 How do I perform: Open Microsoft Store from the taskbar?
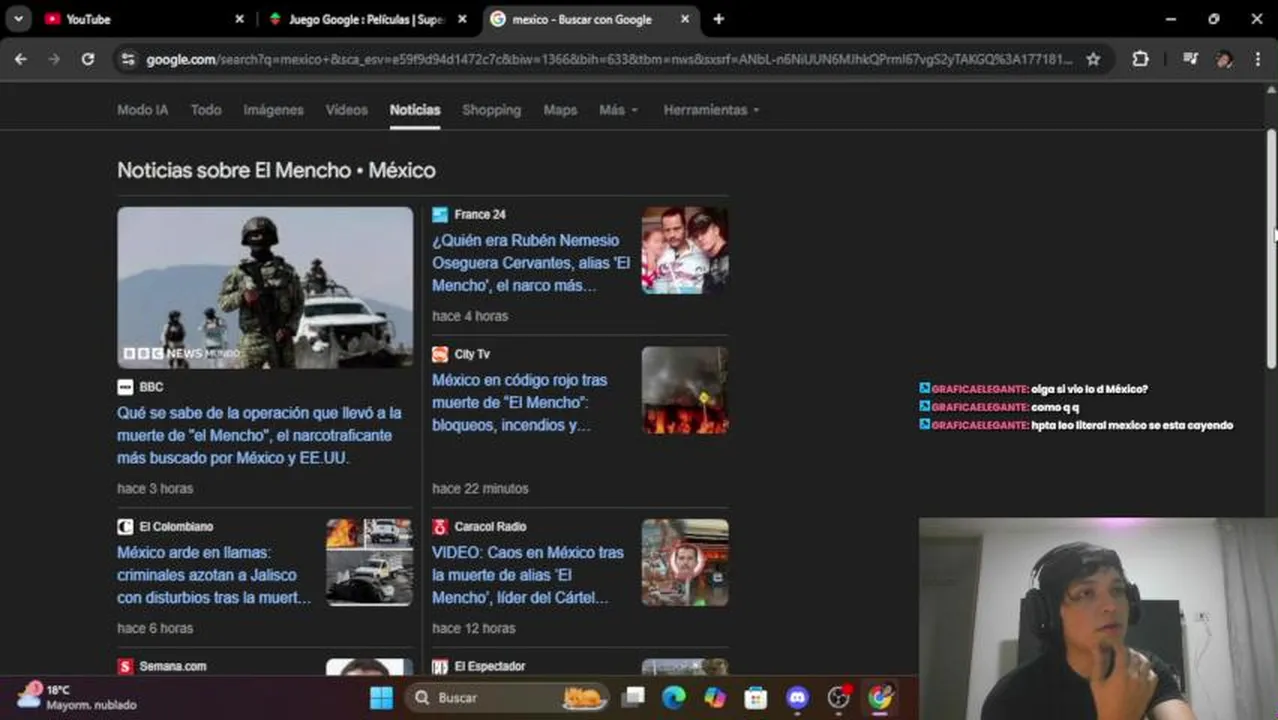coord(756,697)
